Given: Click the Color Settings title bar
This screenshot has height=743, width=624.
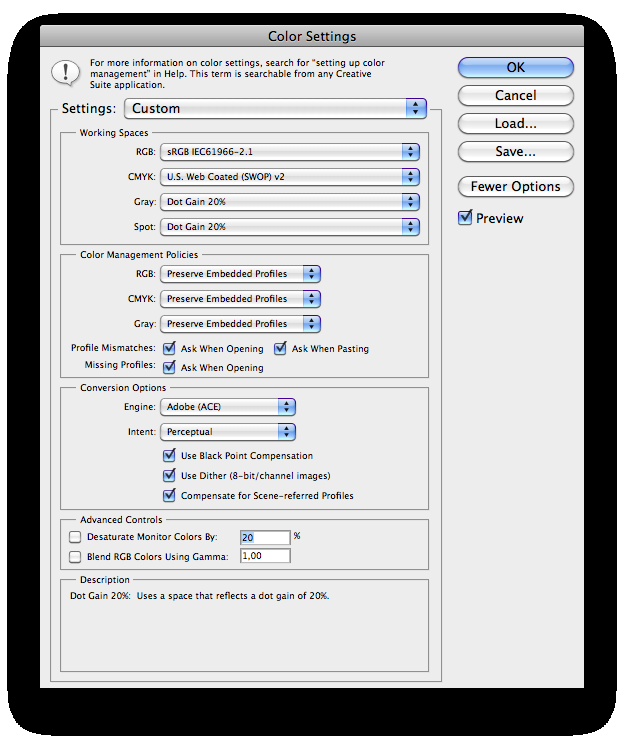Looking at the screenshot, I should click(312, 36).
